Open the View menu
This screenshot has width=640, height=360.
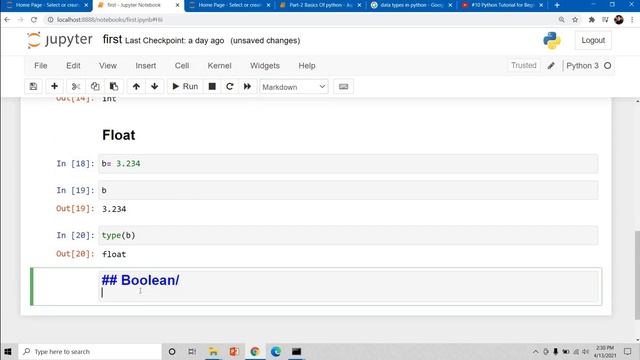pos(108,66)
